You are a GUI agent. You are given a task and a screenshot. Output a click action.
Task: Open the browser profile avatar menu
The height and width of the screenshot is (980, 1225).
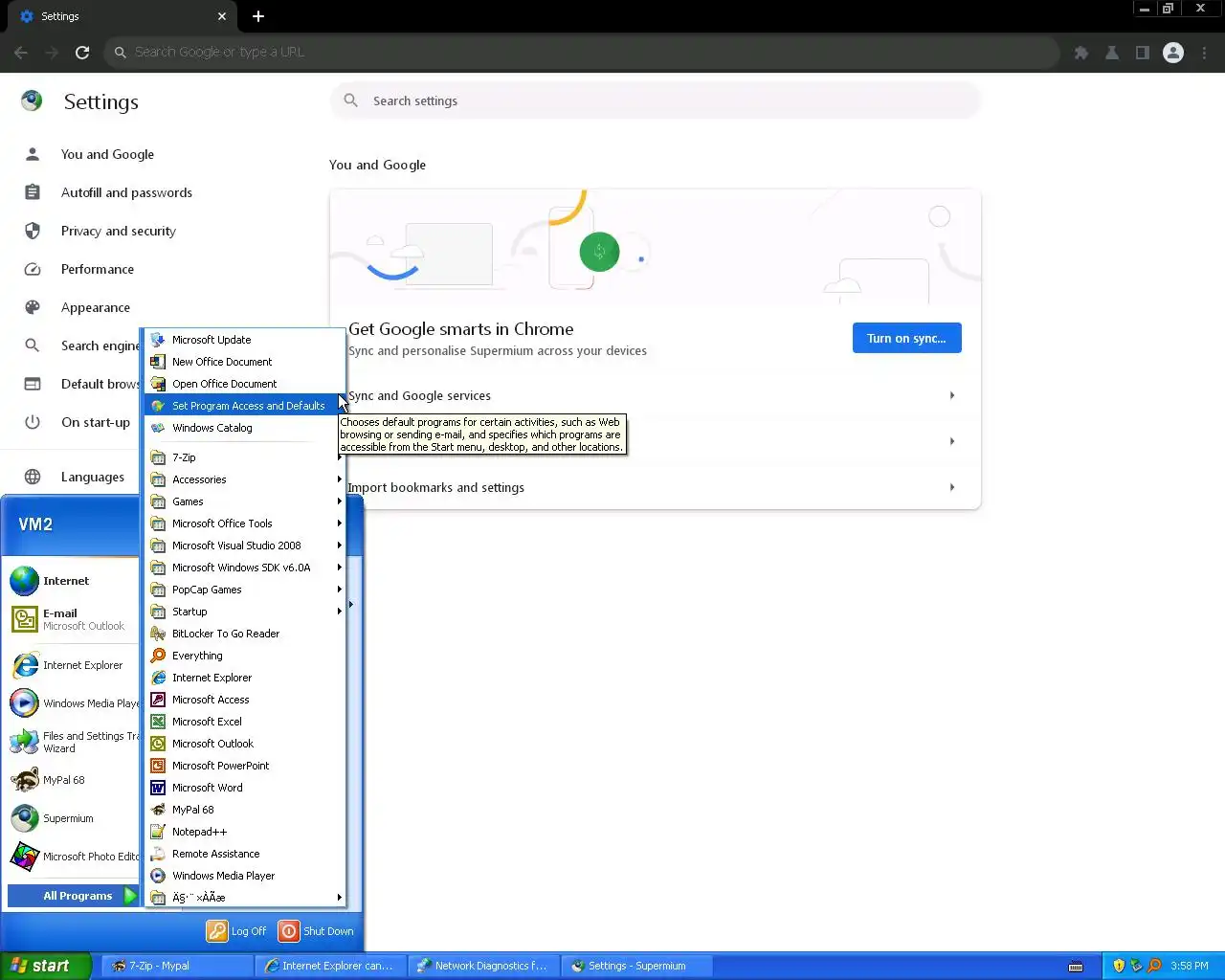pos(1173,53)
